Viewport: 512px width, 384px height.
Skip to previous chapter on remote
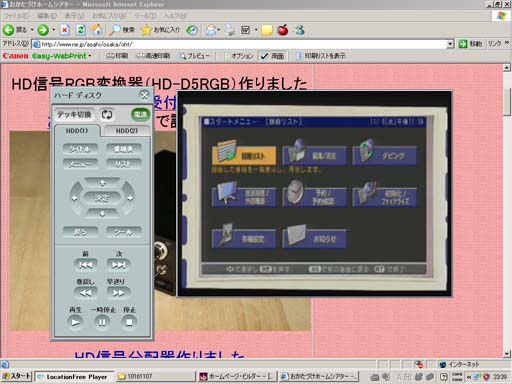pyautogui.click(x=85, y=265)
